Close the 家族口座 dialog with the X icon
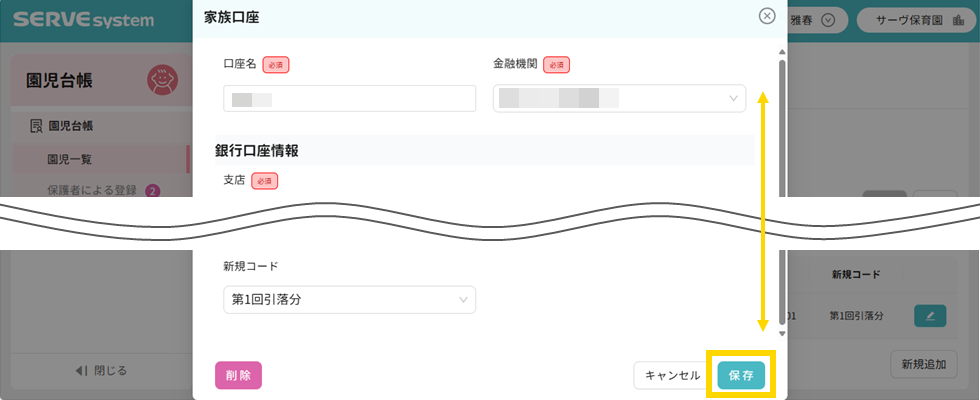Viewport: 980px width, 400px height. coord(767,16)
